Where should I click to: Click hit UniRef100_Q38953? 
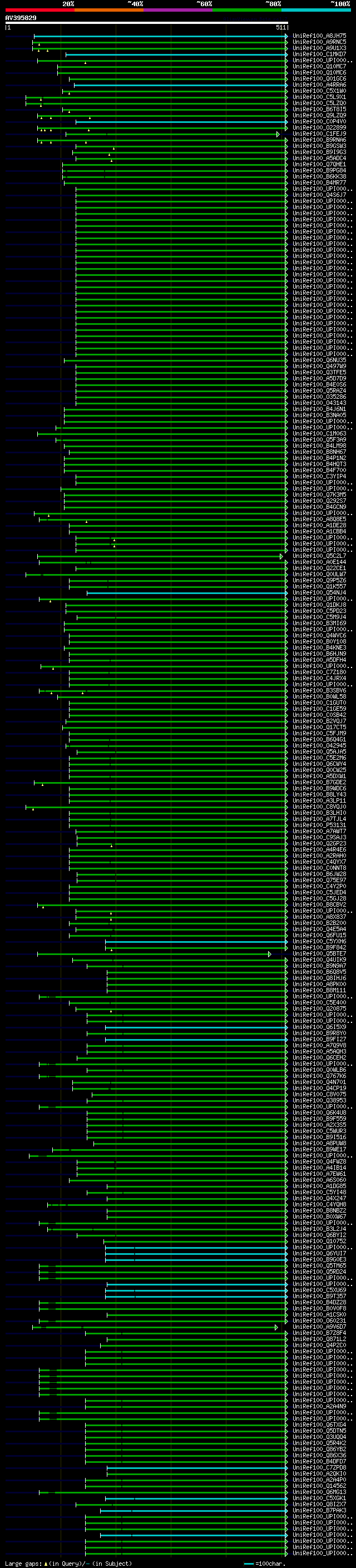319,1101
